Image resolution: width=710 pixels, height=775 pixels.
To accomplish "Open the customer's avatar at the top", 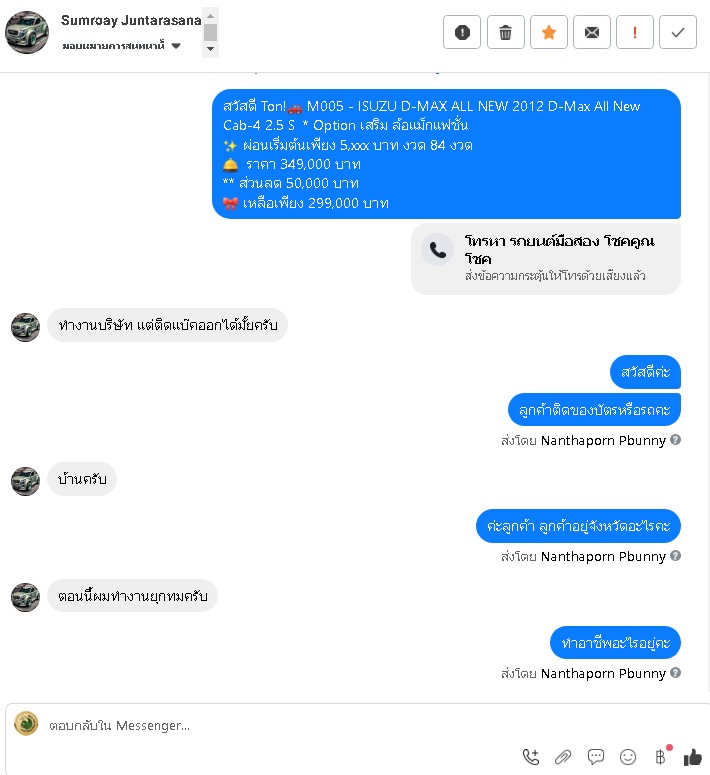I will pos(27,33).
